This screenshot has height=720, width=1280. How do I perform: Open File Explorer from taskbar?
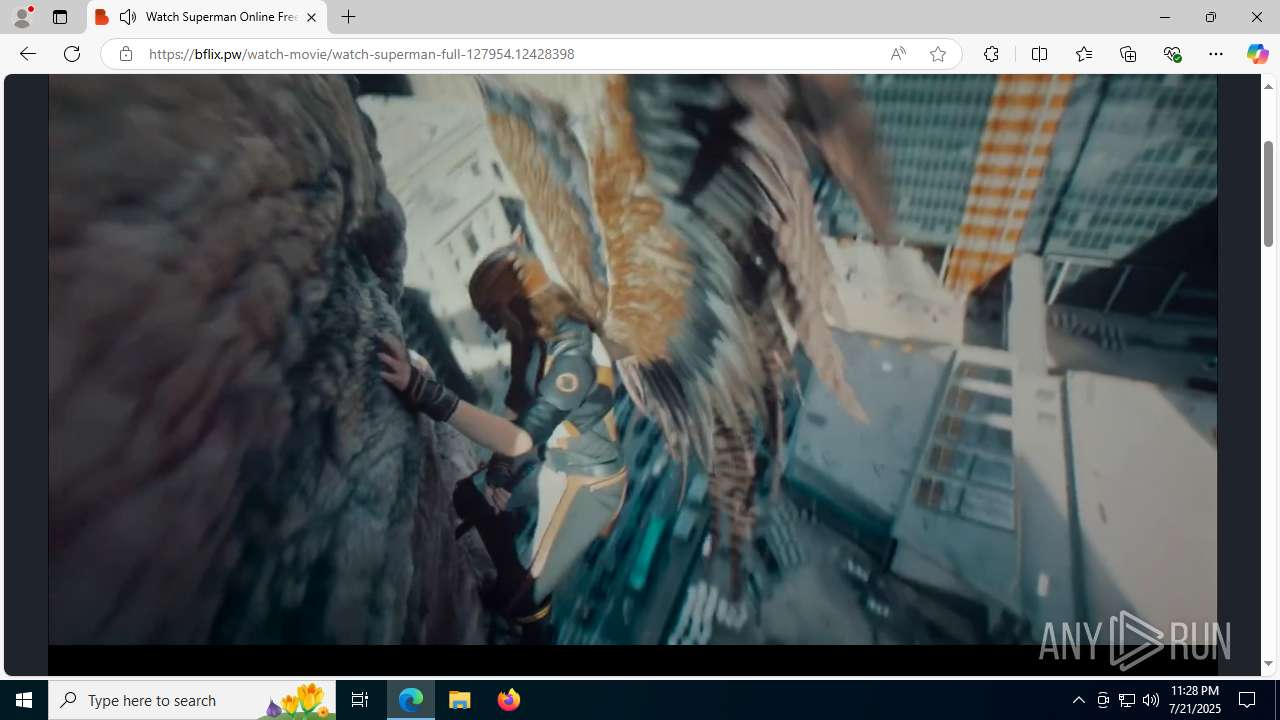pos(460,700)
